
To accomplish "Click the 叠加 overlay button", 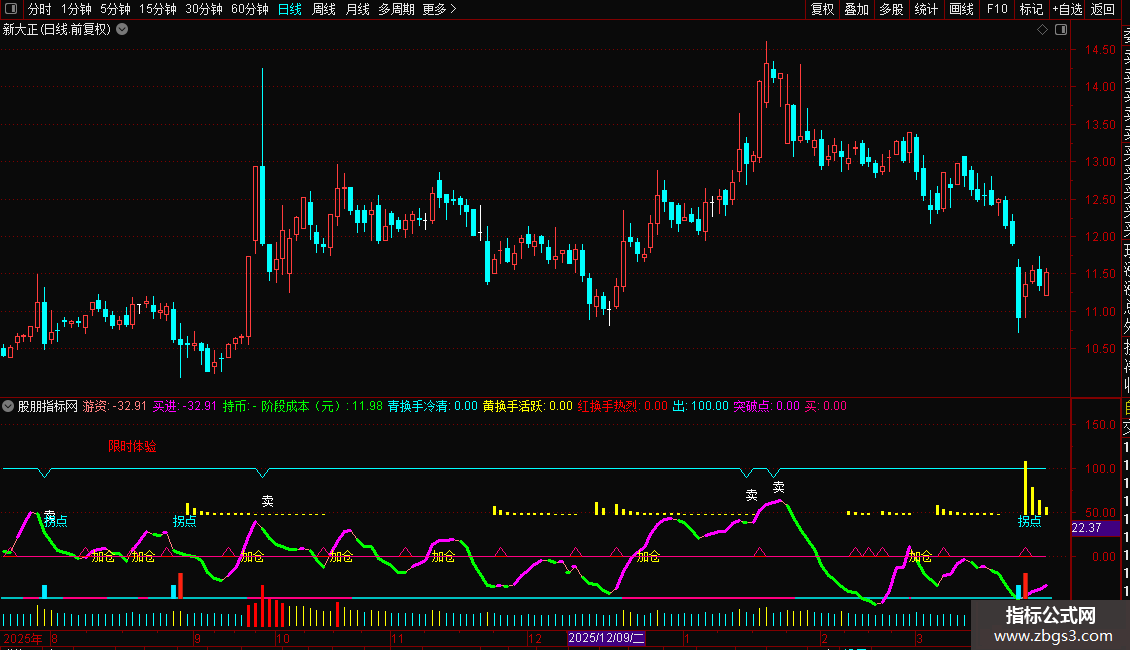I will tap(857, 9).
